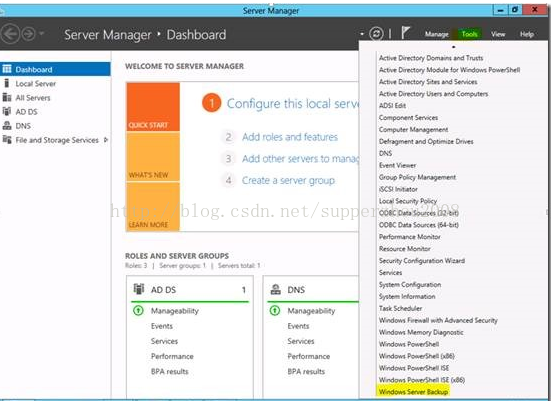Click Configure this local server link
Screen dimensions: 551x401
(x=293, y=104)
